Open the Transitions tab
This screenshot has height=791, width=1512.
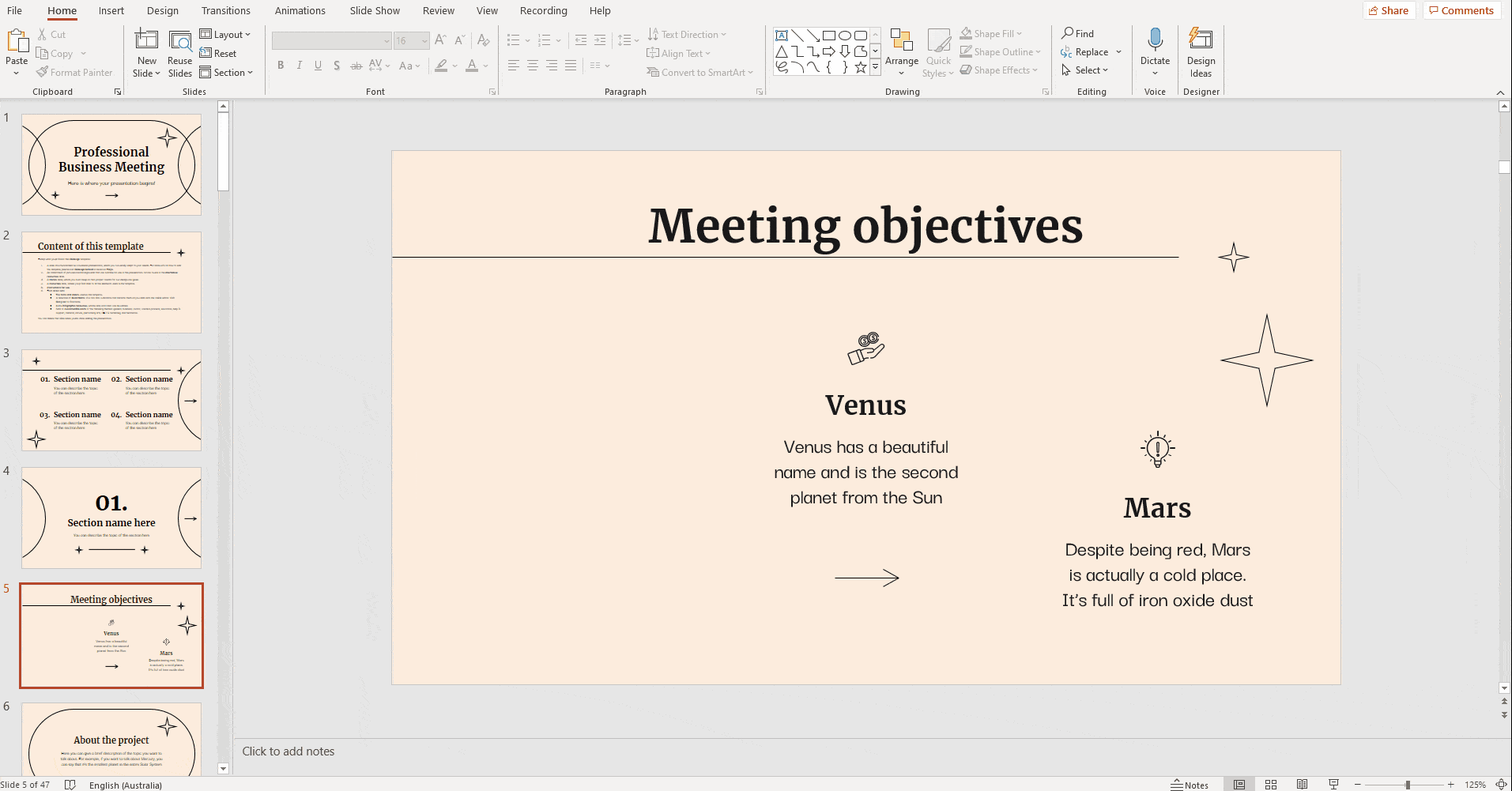tap(225, 11)
